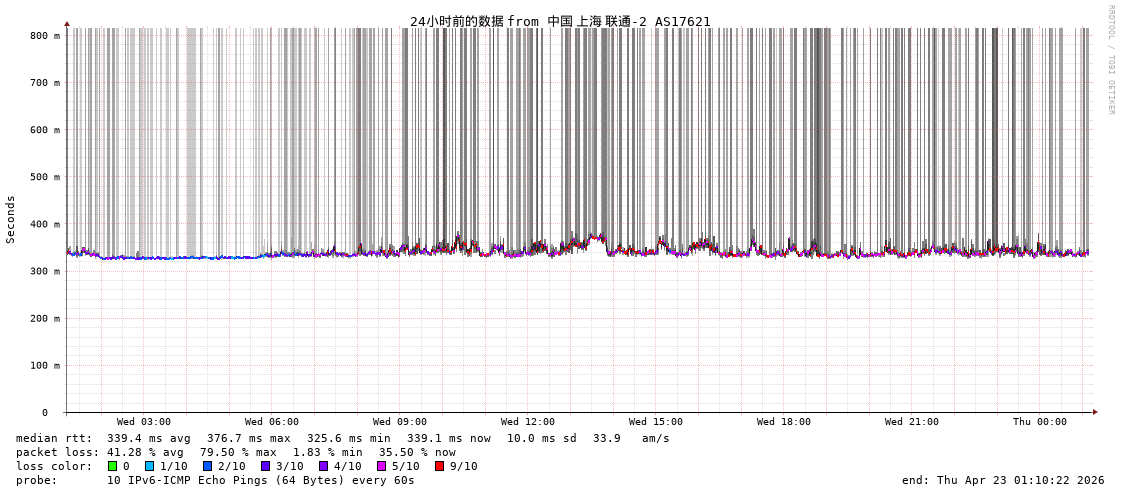1121x494 pixels.
Task: Click the 800 m y-axis tick label
Action: [45, 36]
